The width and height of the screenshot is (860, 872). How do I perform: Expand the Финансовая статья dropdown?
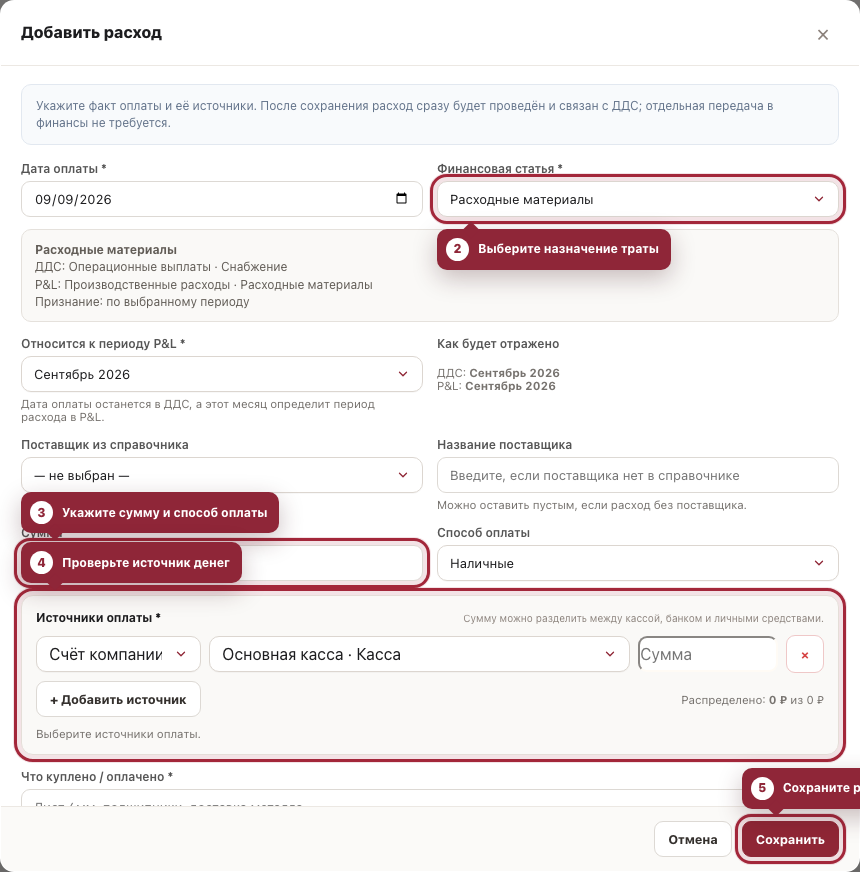tap(637, 199)
